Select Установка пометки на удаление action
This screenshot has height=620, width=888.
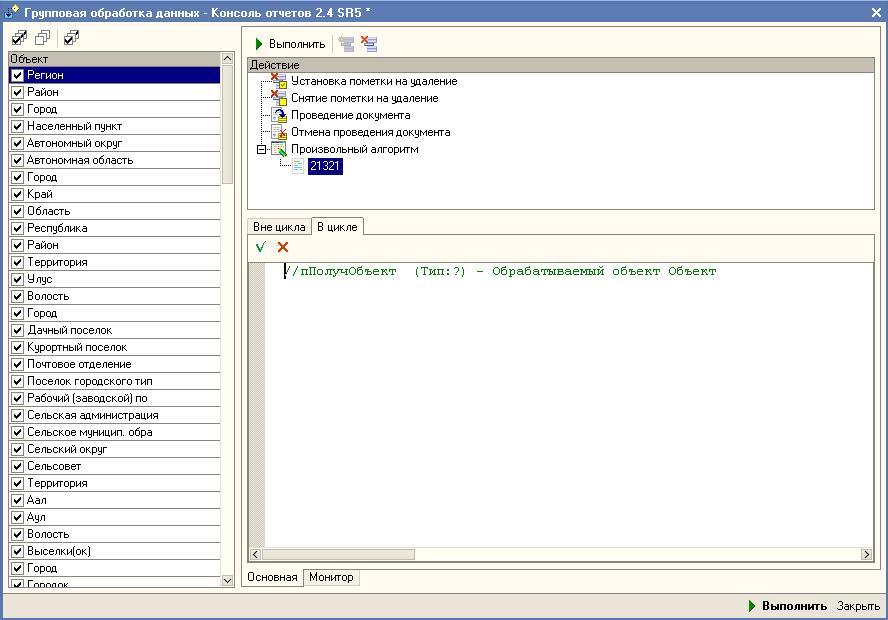tap(374, 81)
